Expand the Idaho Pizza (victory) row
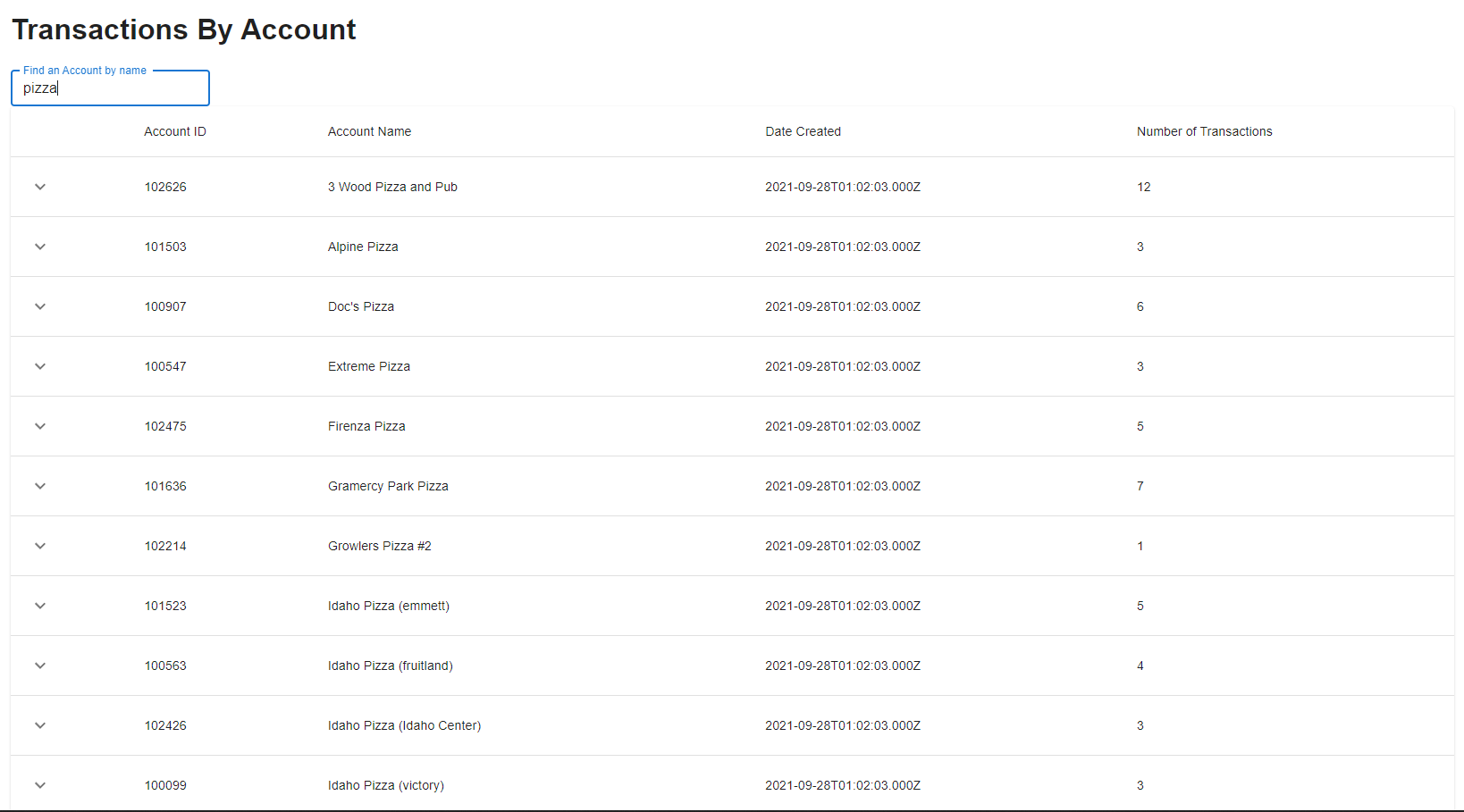 [40, 785]
